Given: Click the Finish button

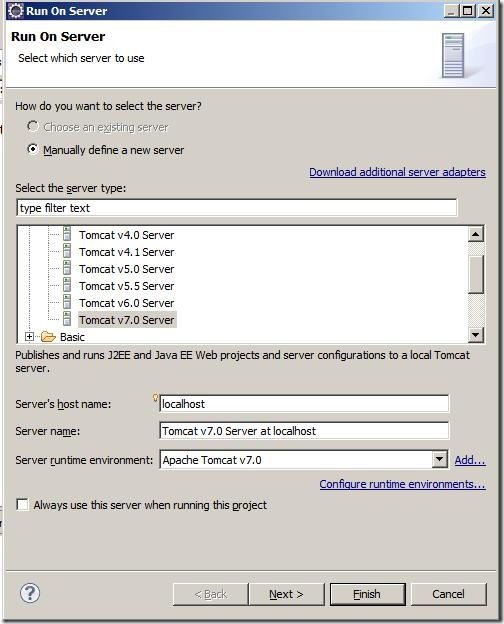Looking at the screenshot, I should (367, 594).
